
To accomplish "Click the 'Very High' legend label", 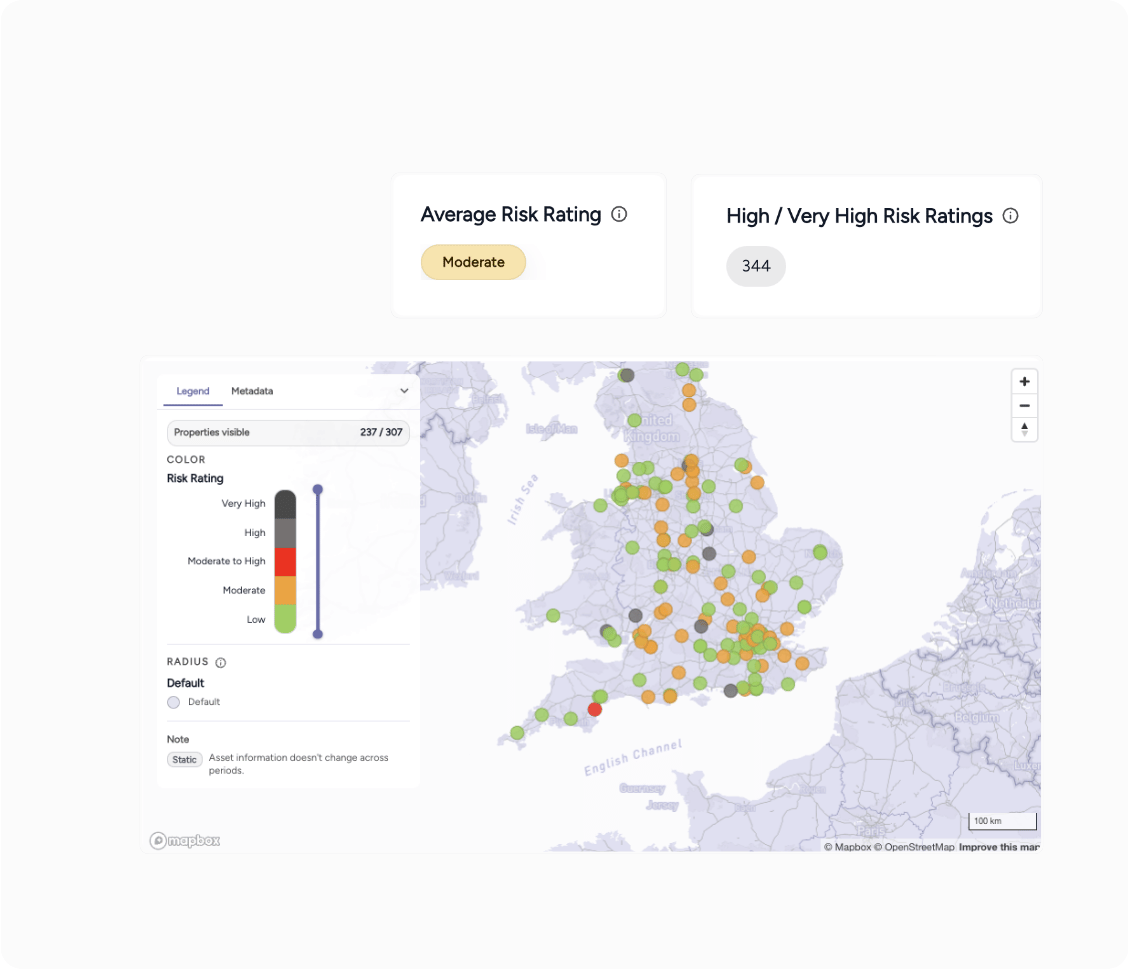I will [x=244, y=503].
